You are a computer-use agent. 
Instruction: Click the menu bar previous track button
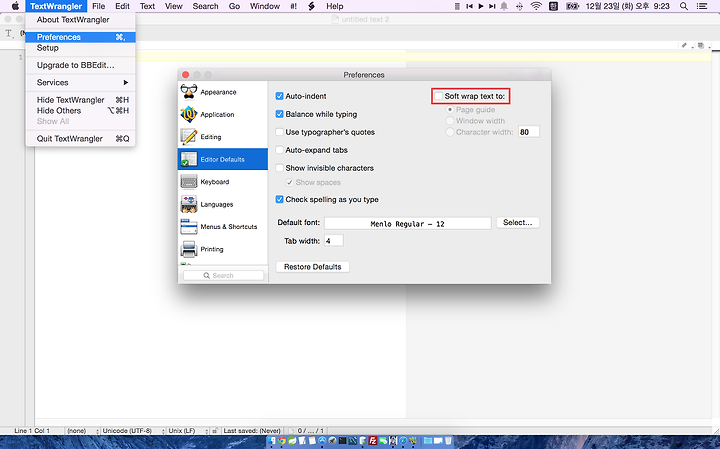[x=469, y=6]
